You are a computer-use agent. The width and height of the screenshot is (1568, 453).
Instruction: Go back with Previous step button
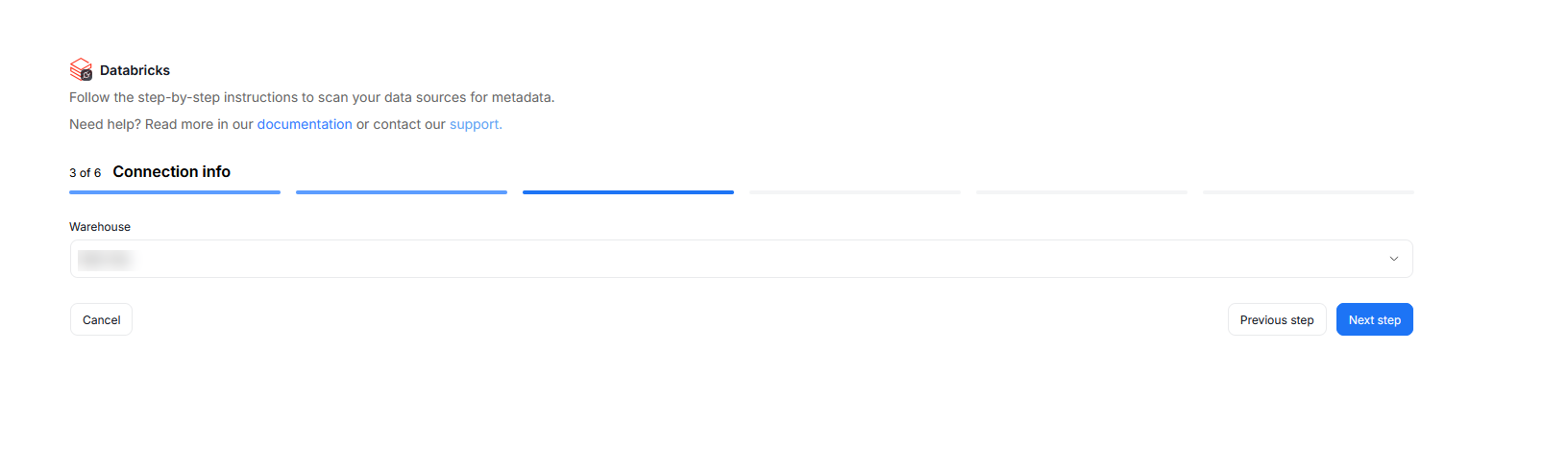pos(1276,320)
